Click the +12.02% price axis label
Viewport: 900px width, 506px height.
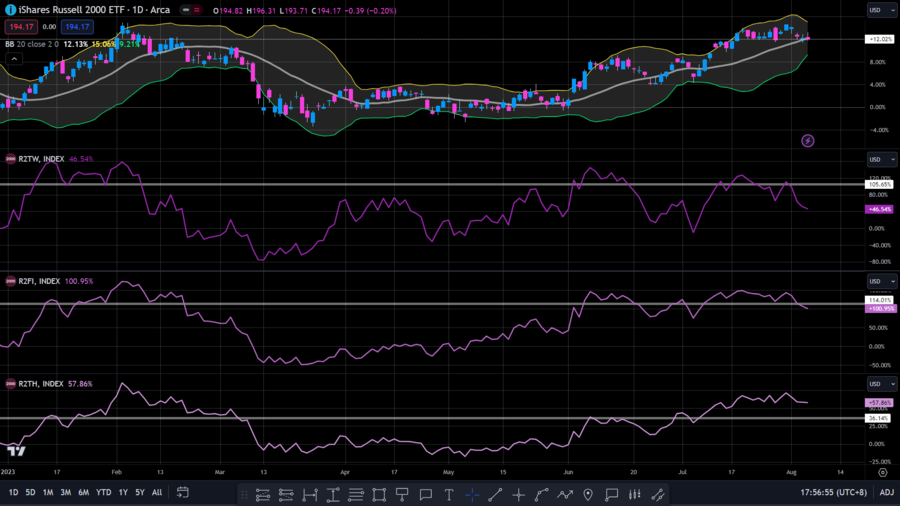pos(880,39)
